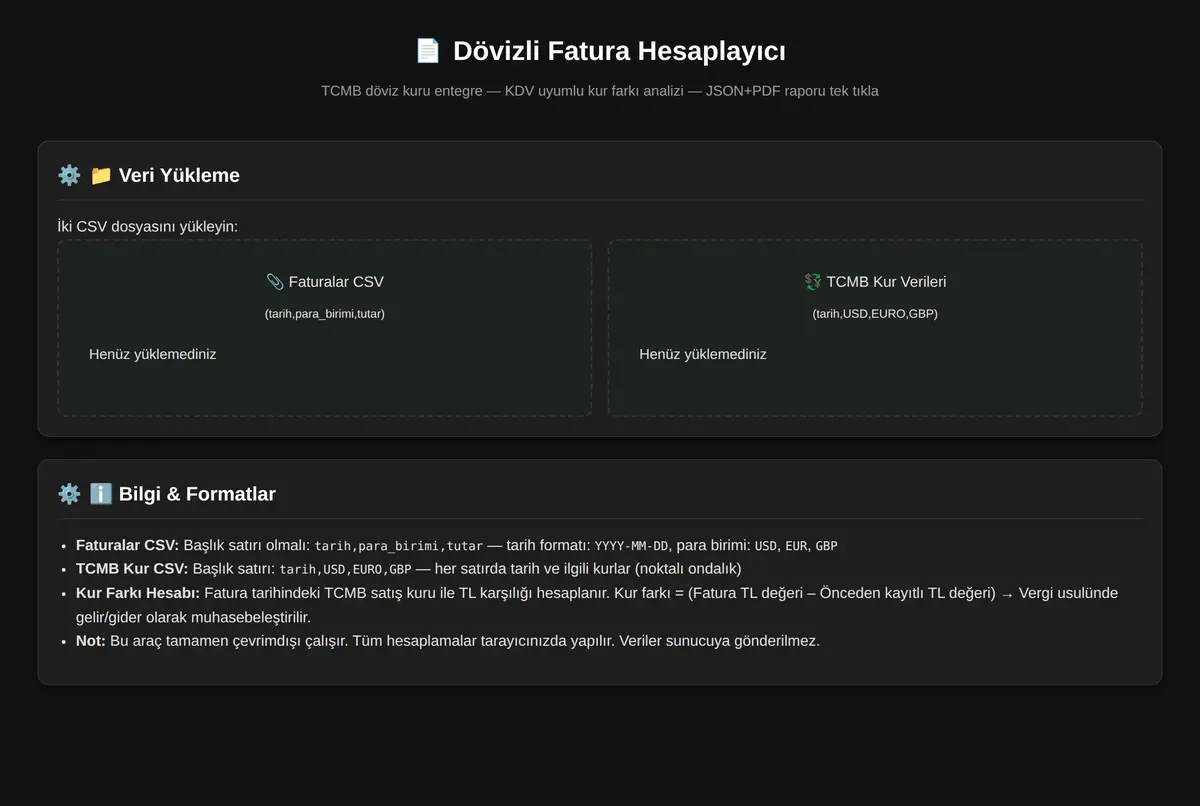The width and height of the screenshot is (1200, 806).
Task: Click the (tarih,para_birimi,tutar) format hint
Action: pyautogui.click(x=325, y=314)
